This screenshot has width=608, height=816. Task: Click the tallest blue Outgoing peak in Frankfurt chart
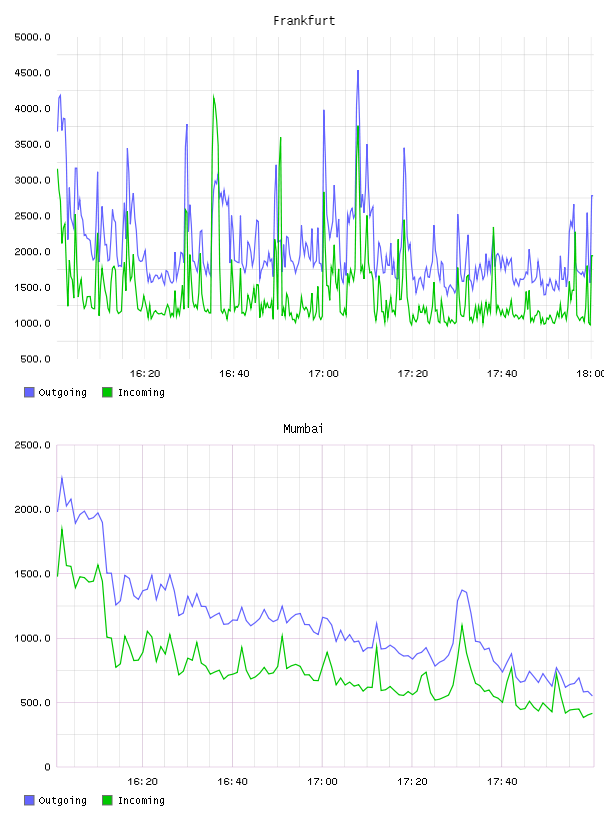[x=358, y=71]
